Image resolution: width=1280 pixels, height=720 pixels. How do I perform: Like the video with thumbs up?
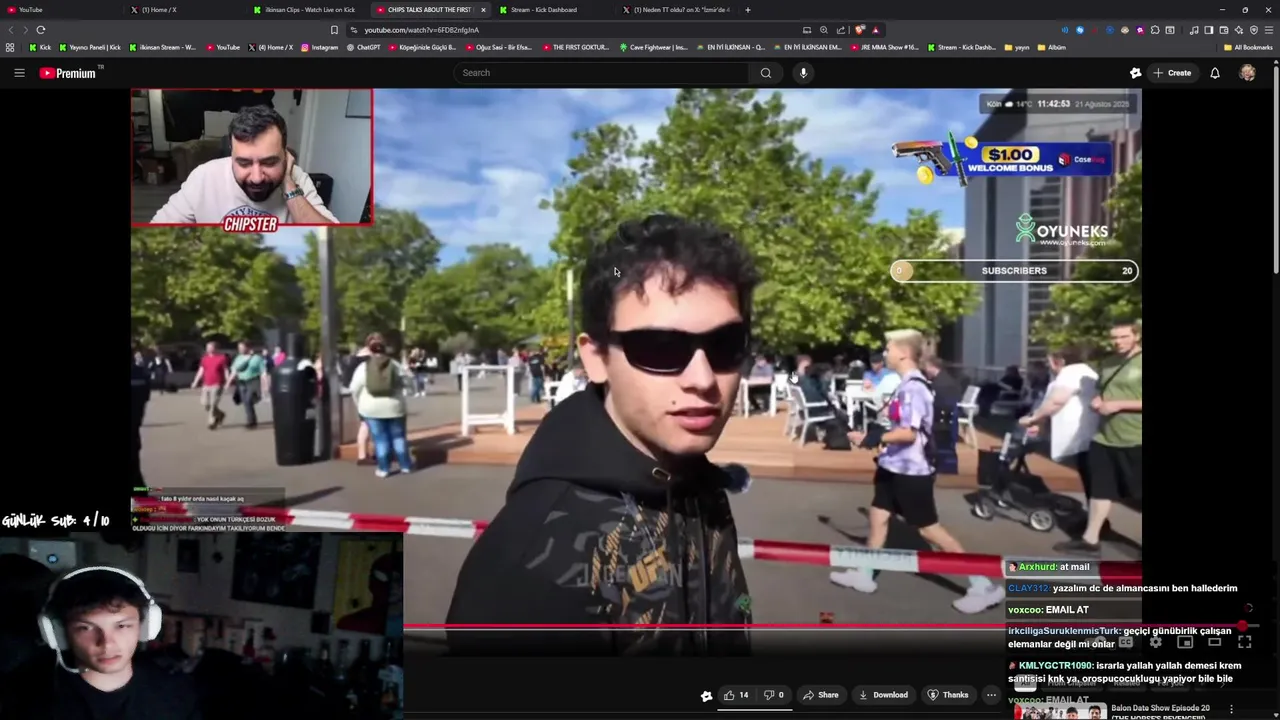point(736,695)
